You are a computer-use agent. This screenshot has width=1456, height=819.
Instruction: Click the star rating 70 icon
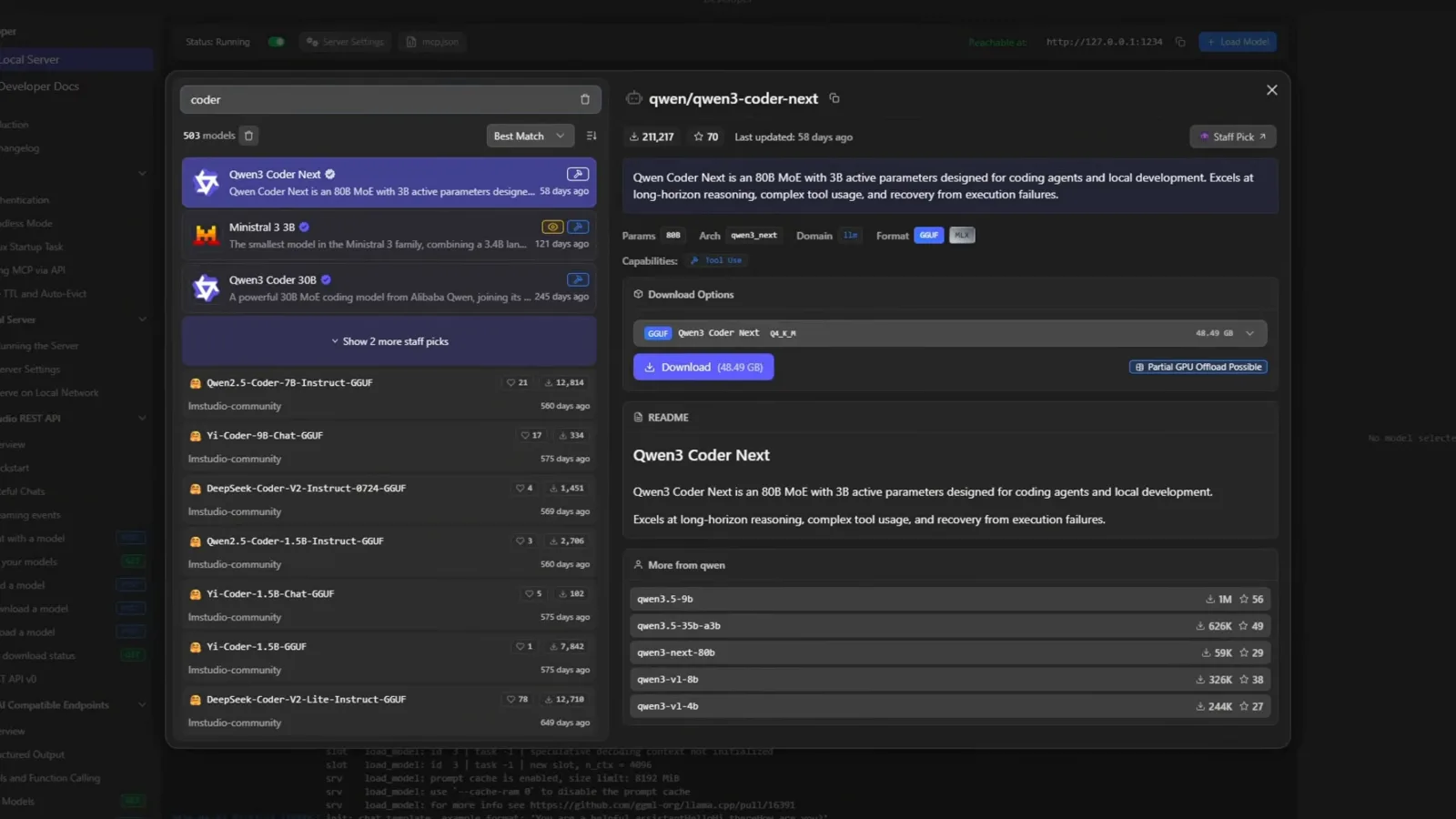(699, 136)
